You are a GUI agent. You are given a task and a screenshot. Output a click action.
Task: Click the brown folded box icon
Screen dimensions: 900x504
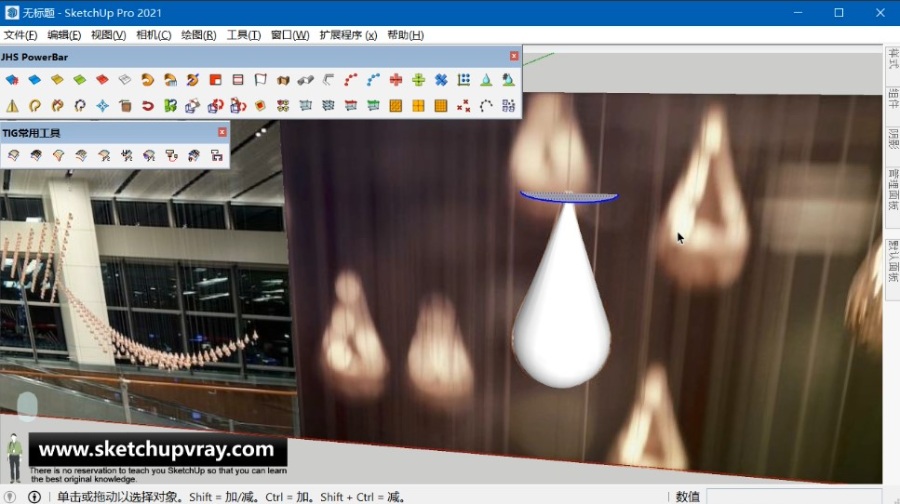(283, 80)
